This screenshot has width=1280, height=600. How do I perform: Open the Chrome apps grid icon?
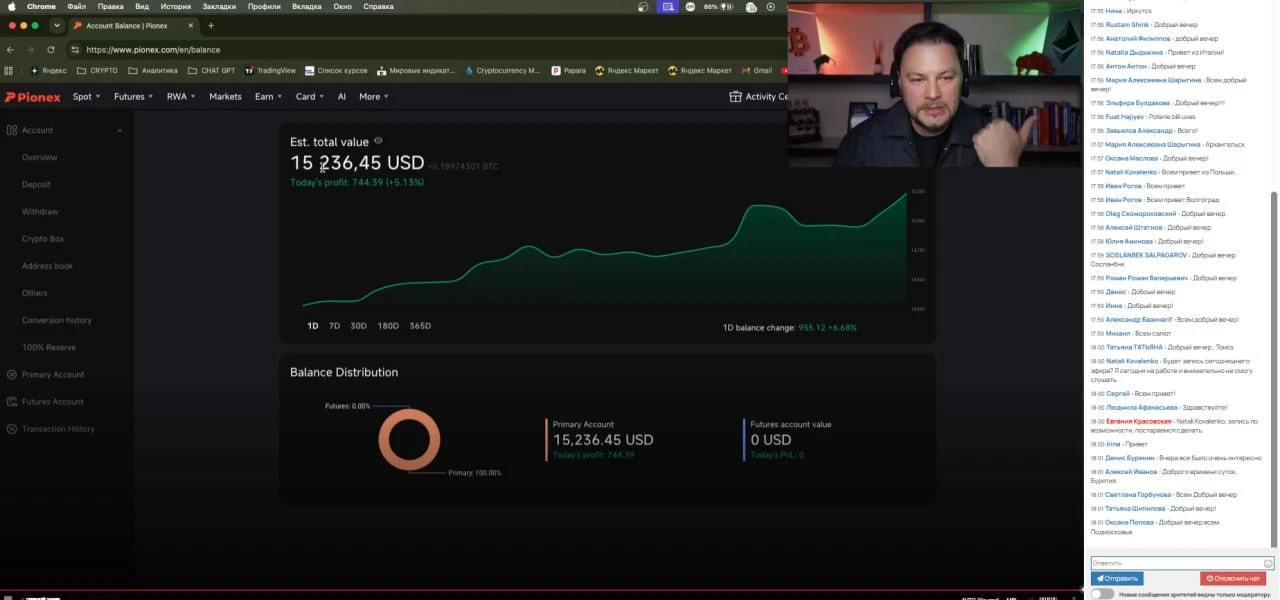point(9,71)
